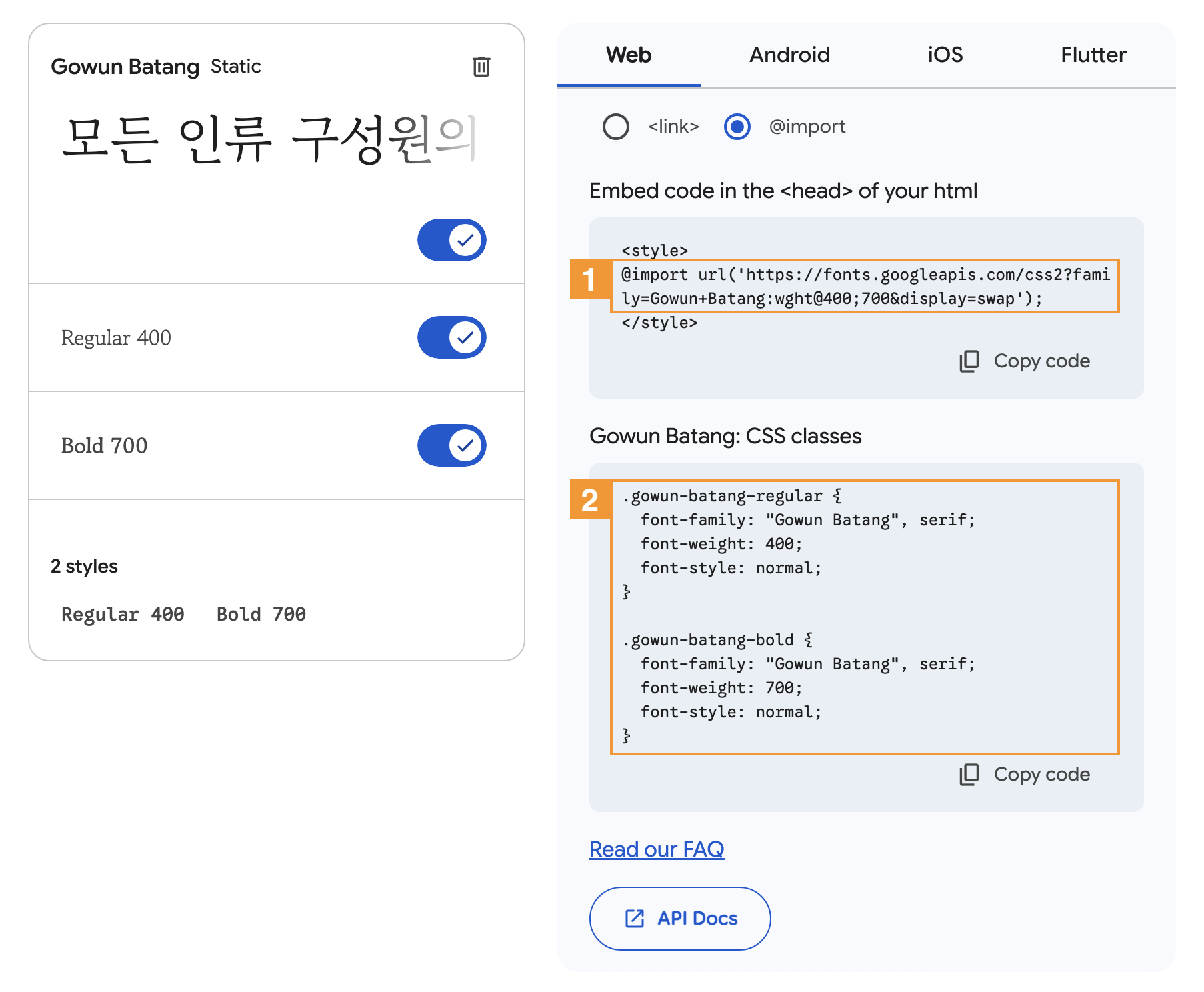Screen dimensions: 1204x992
Task: Click the Copy code text for embed code
Action: (1041, 361)
